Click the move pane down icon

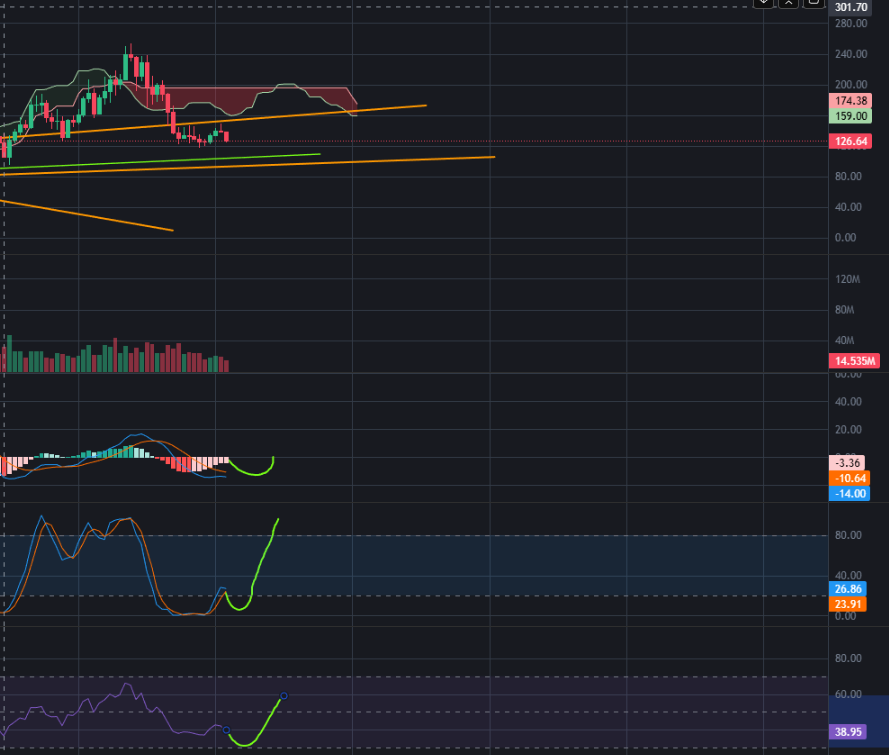763,3
